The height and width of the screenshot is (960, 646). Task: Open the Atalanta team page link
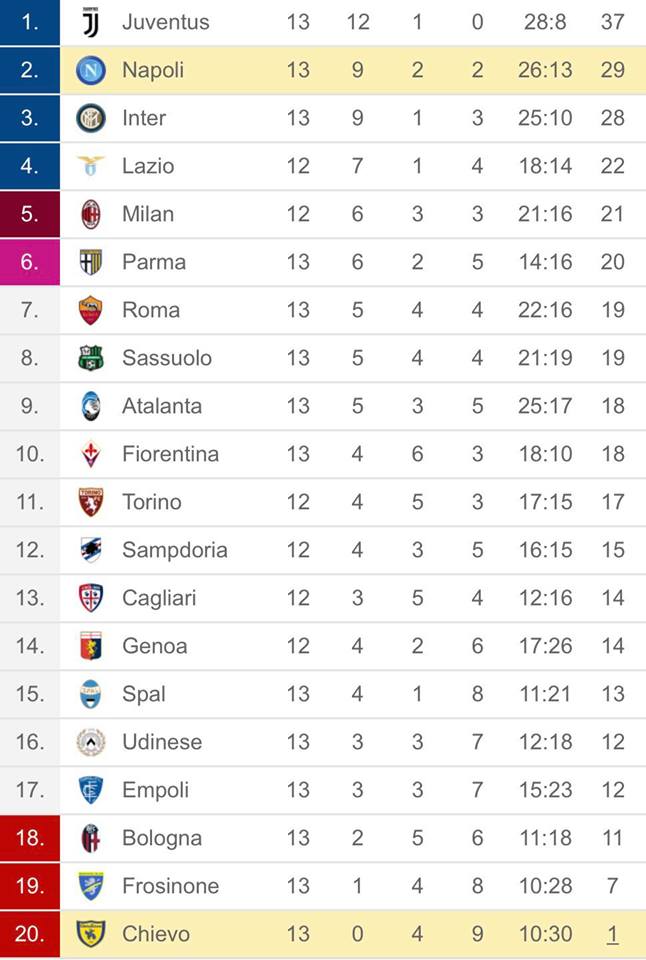[x=162, y=406]
